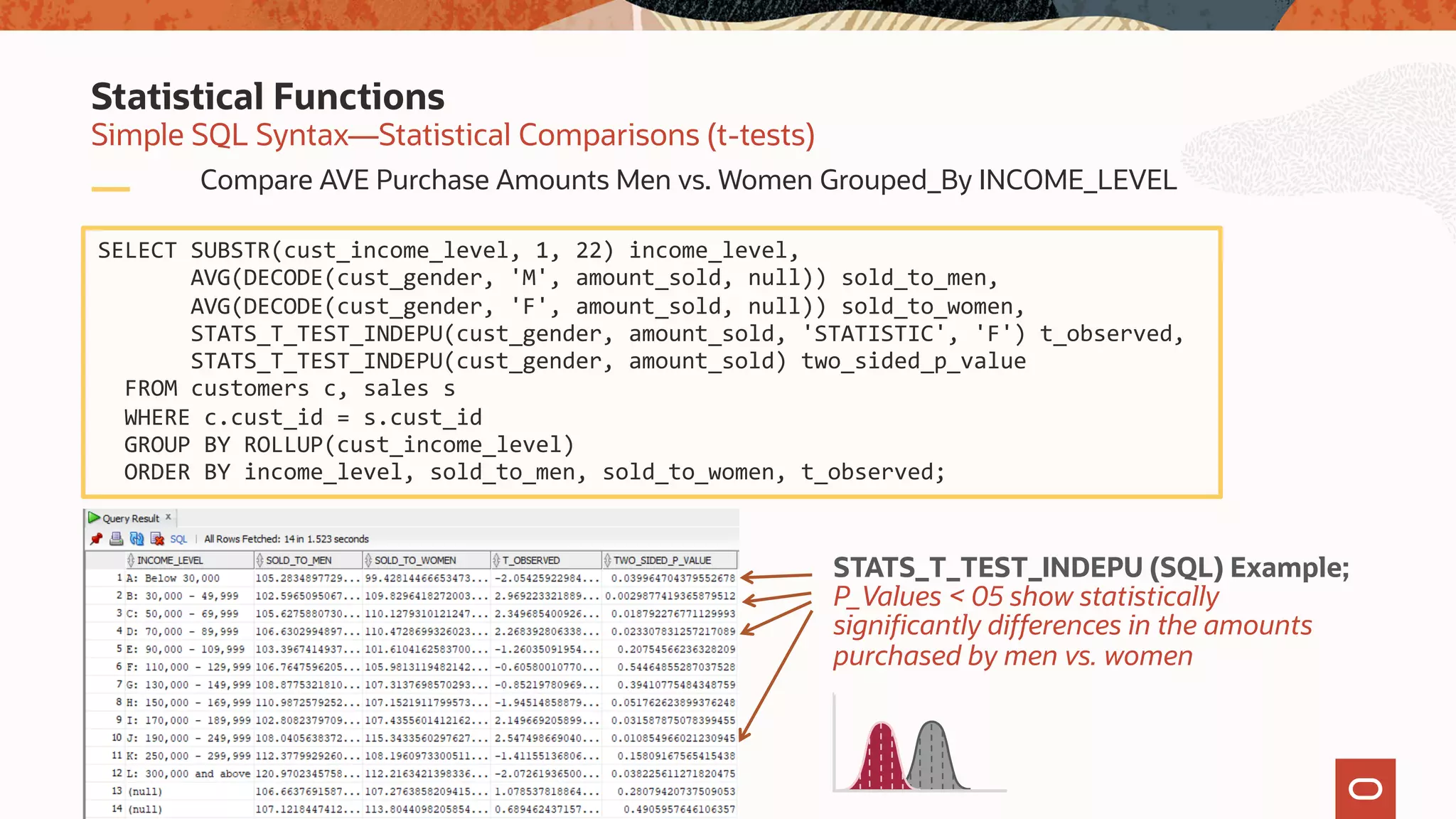Screen dimensions: 1456x819
Task: Select the SOLD_TO_WOMEN cell 113.8044098205854...
Action: pos(427,809)
